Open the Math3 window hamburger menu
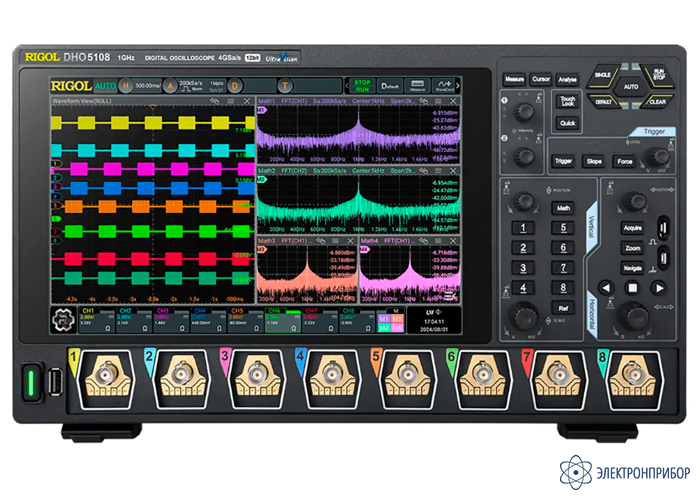700x500 pixels. point(335,241)
